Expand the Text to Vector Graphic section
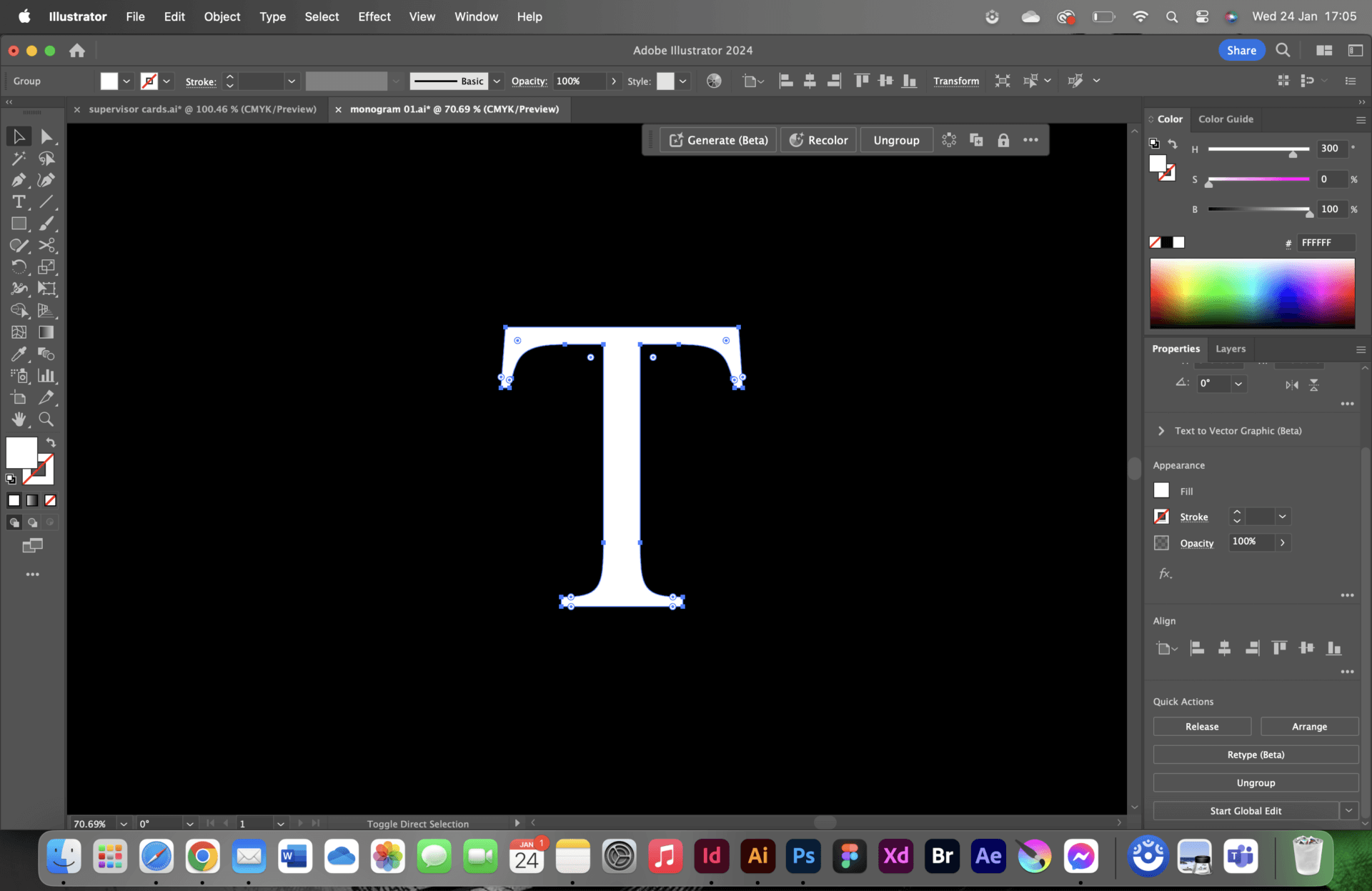 (1161, 431)
